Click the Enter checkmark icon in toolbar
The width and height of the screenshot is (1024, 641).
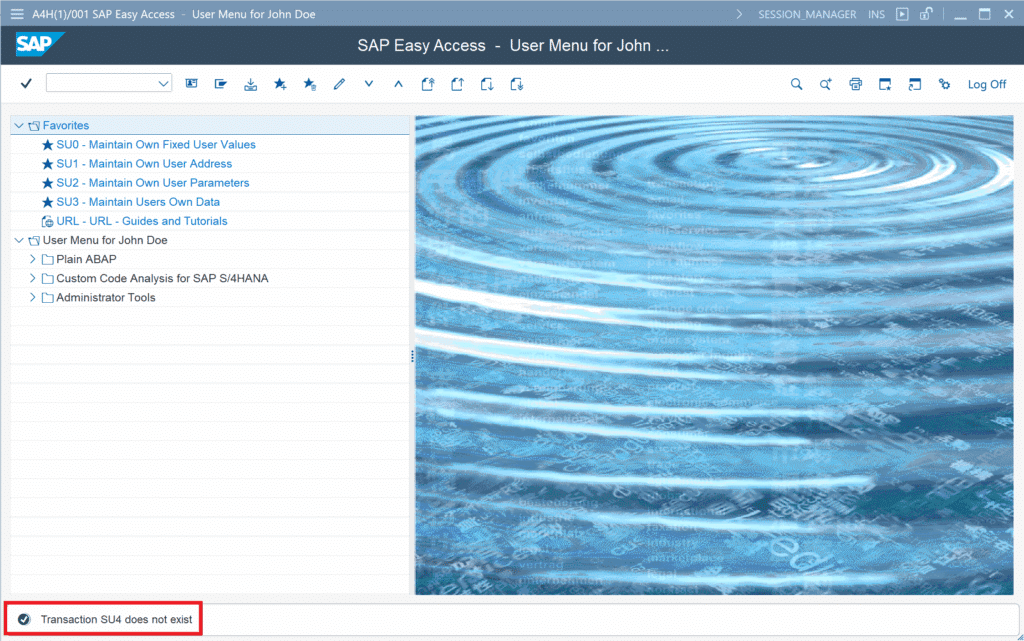tap(26, 84)
